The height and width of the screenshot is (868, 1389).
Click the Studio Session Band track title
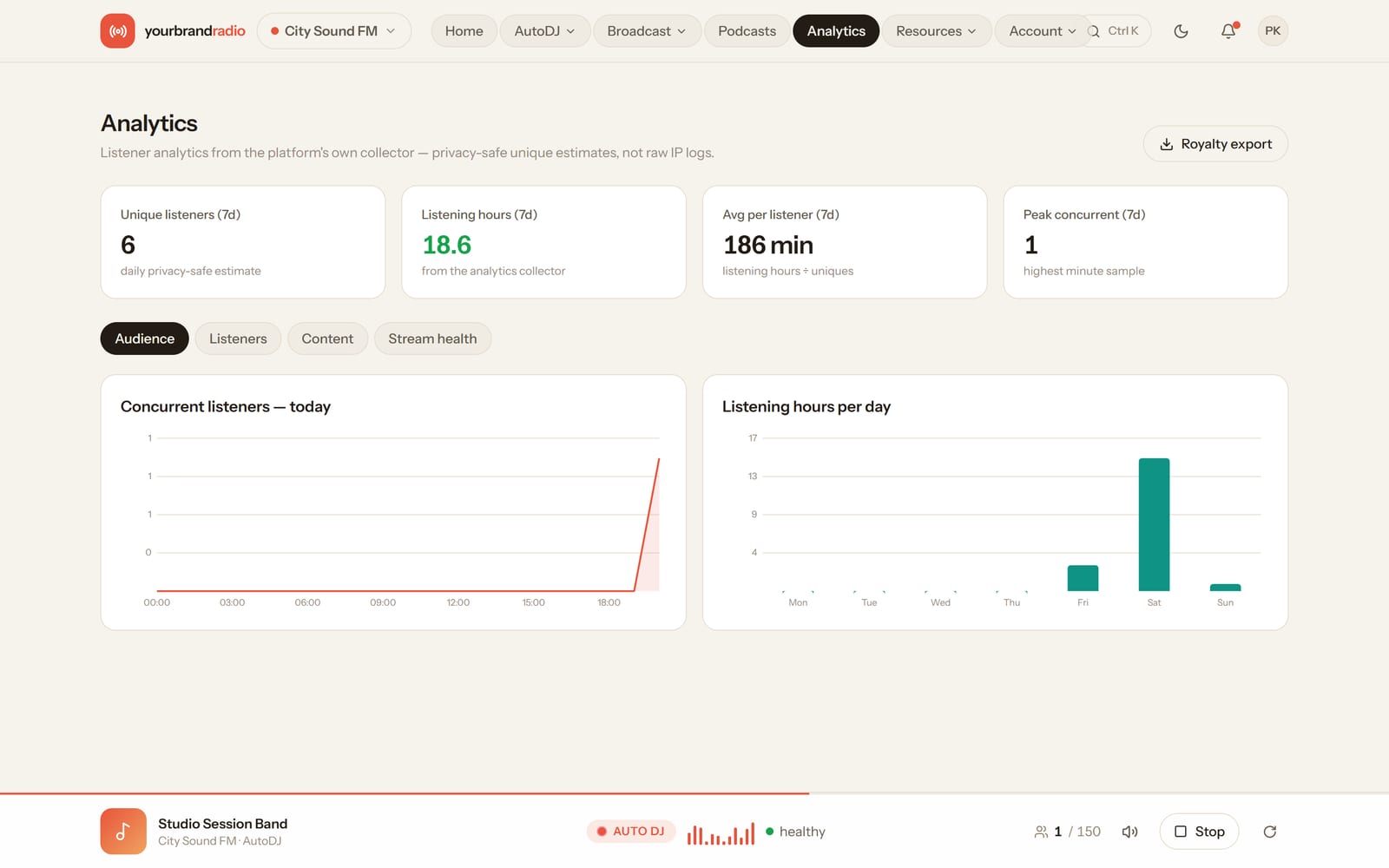(x=222, y=824)
